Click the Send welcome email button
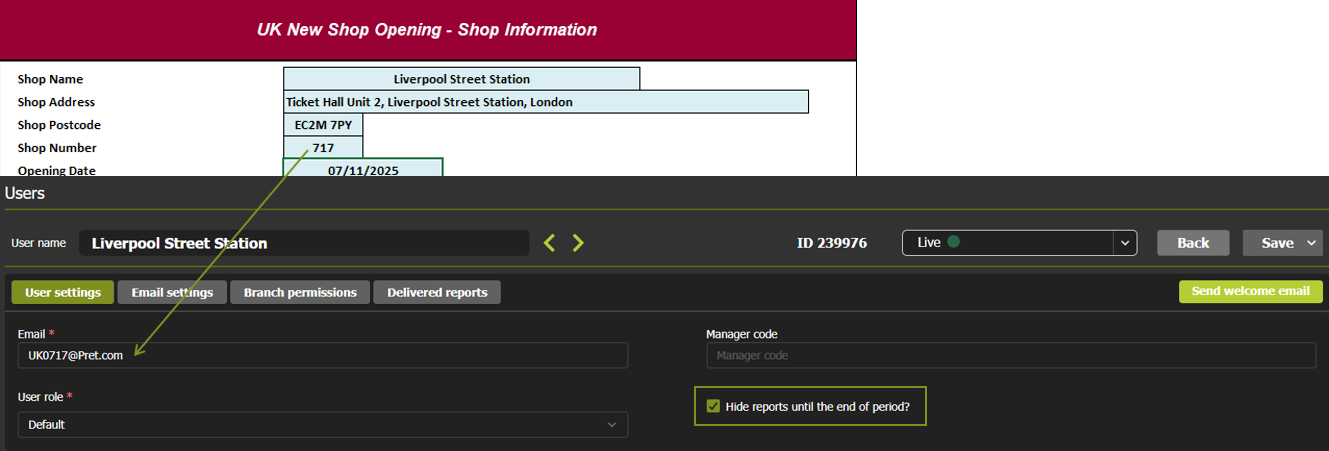Image resolution: width=1329 pixels, height=451 pixels. (1250, 291)
